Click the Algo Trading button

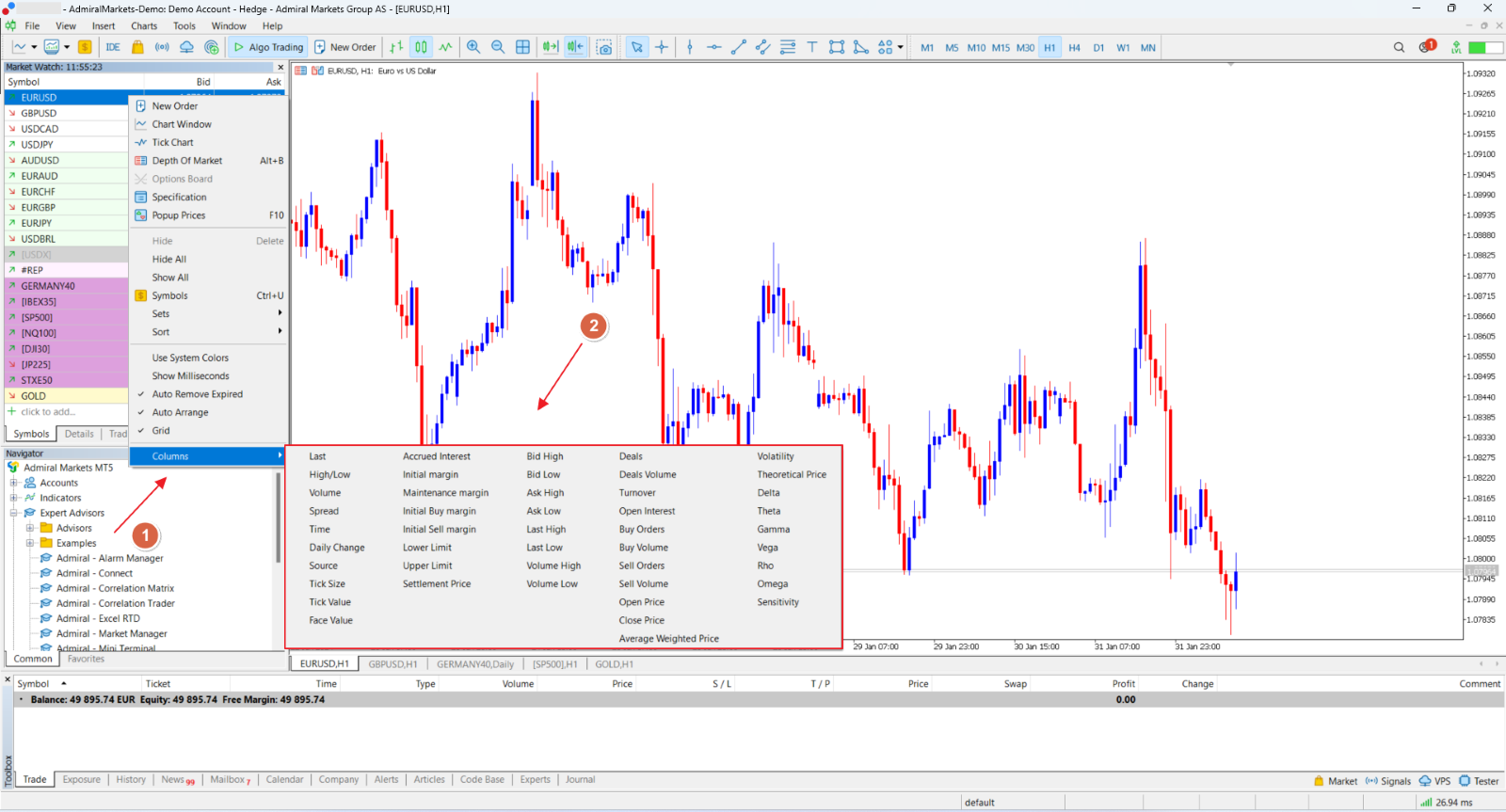click(x=268, y=47)
